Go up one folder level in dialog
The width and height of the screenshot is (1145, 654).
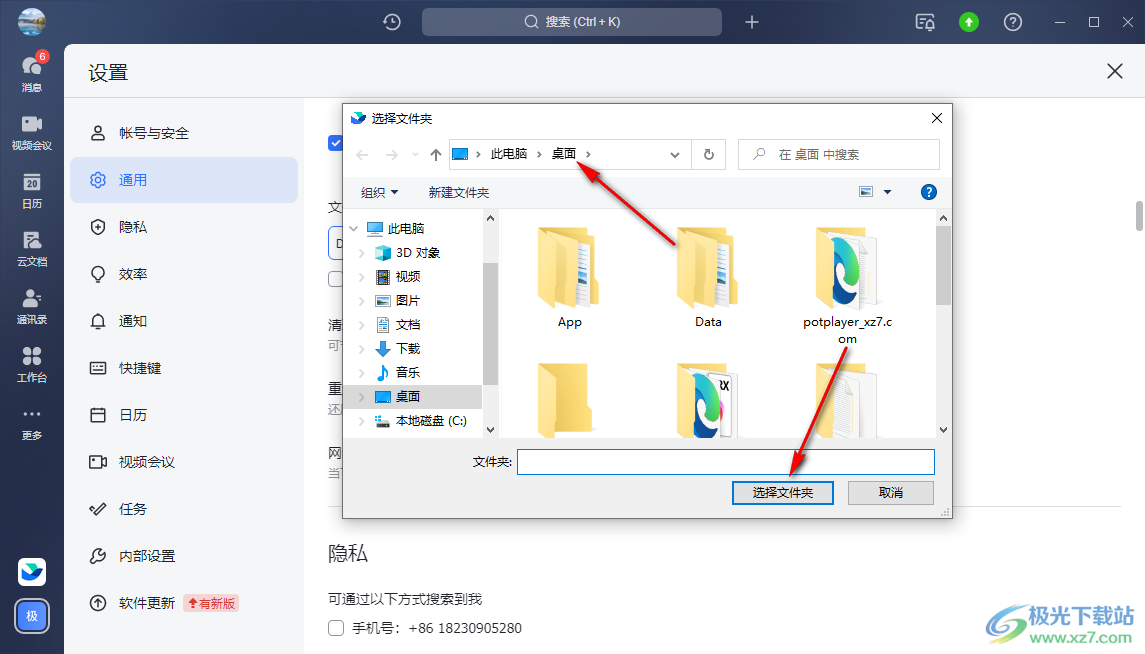click(436, 155)
